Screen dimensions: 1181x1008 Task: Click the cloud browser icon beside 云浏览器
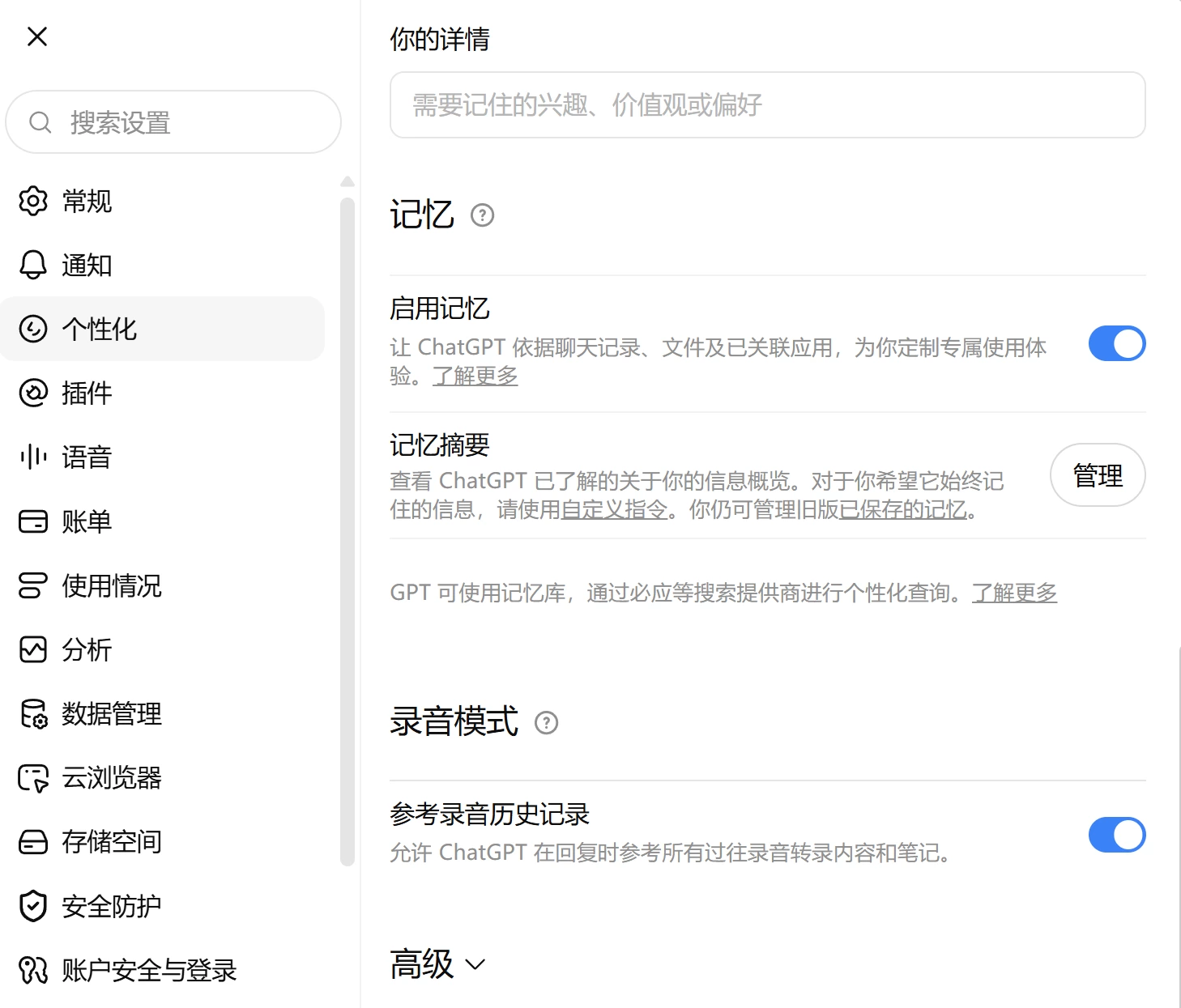pyautogui.click(x=33, y=777)
